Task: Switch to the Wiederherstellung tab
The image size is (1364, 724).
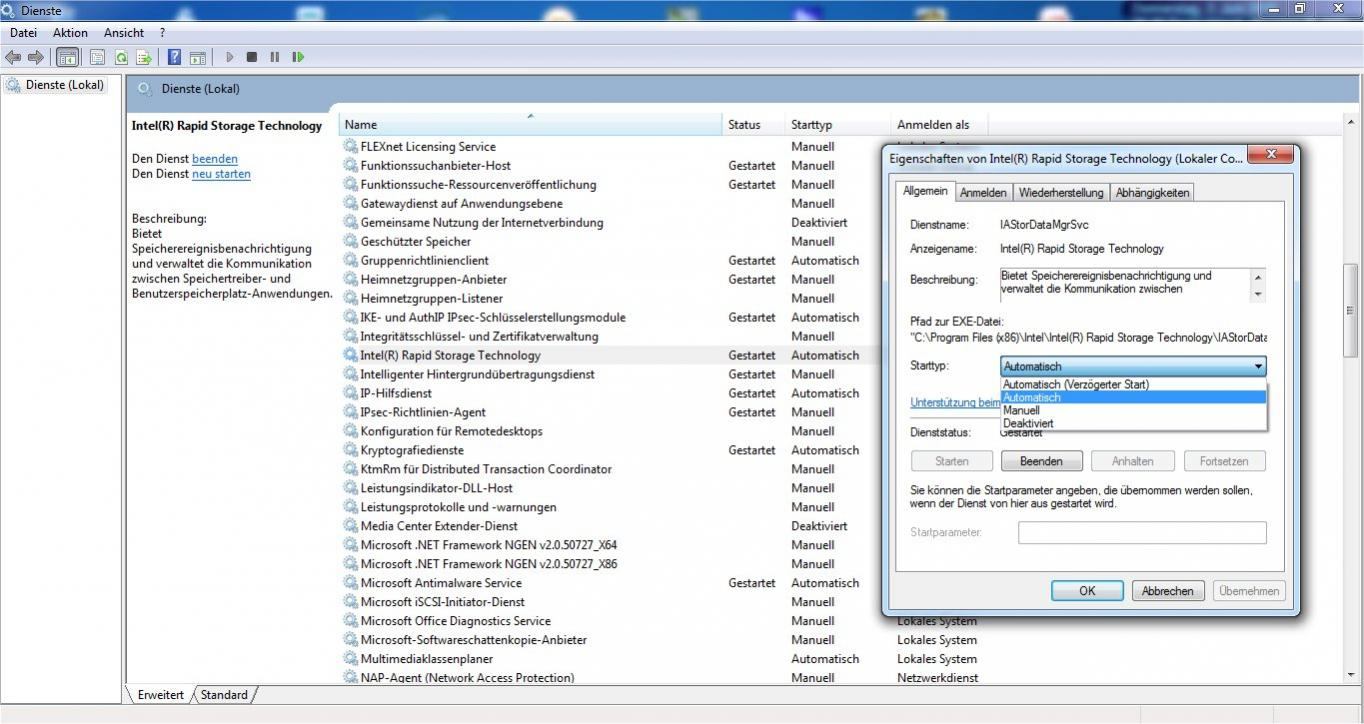Action: tap(1061, 193)
